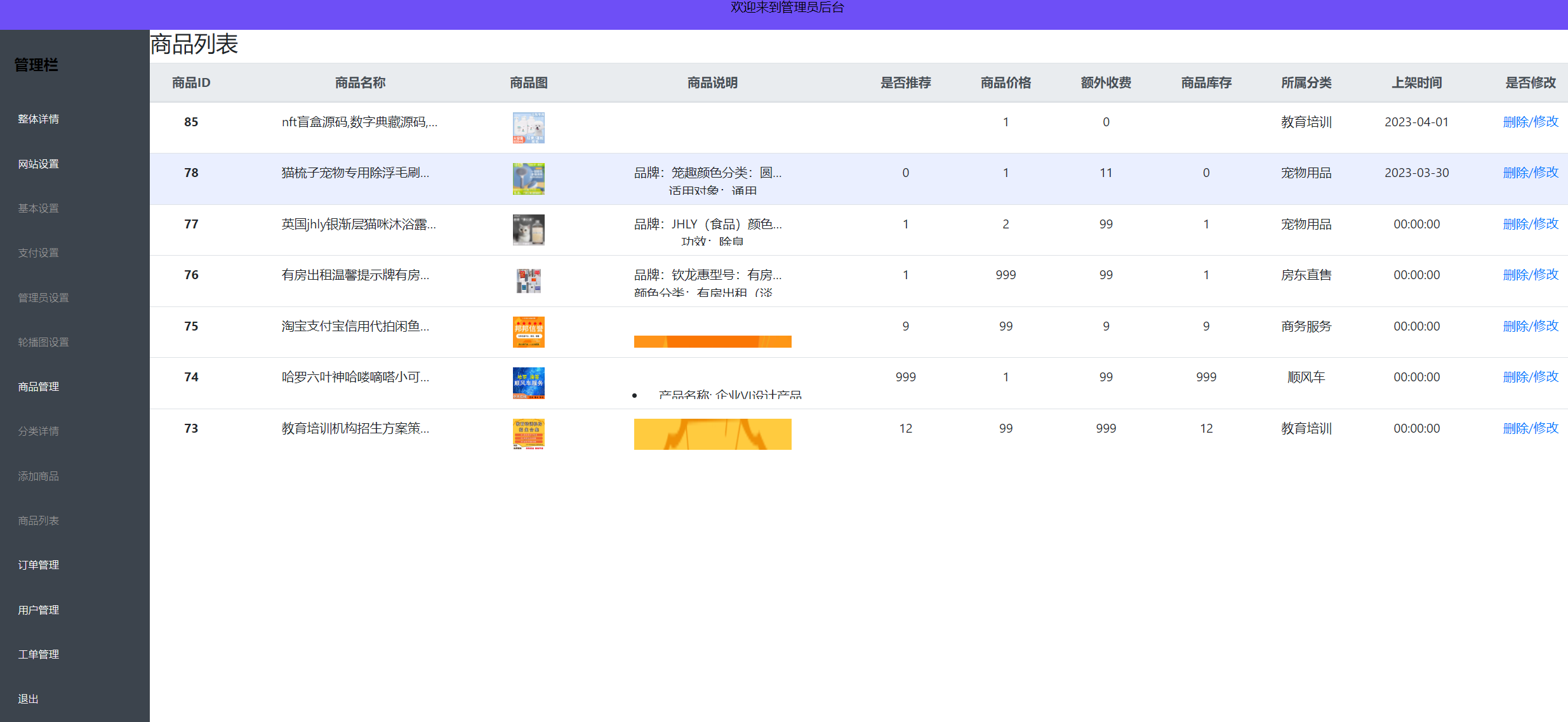1568x722 pixels.
Task: Open 工单管理 work order page
Action: click(38, 654)
